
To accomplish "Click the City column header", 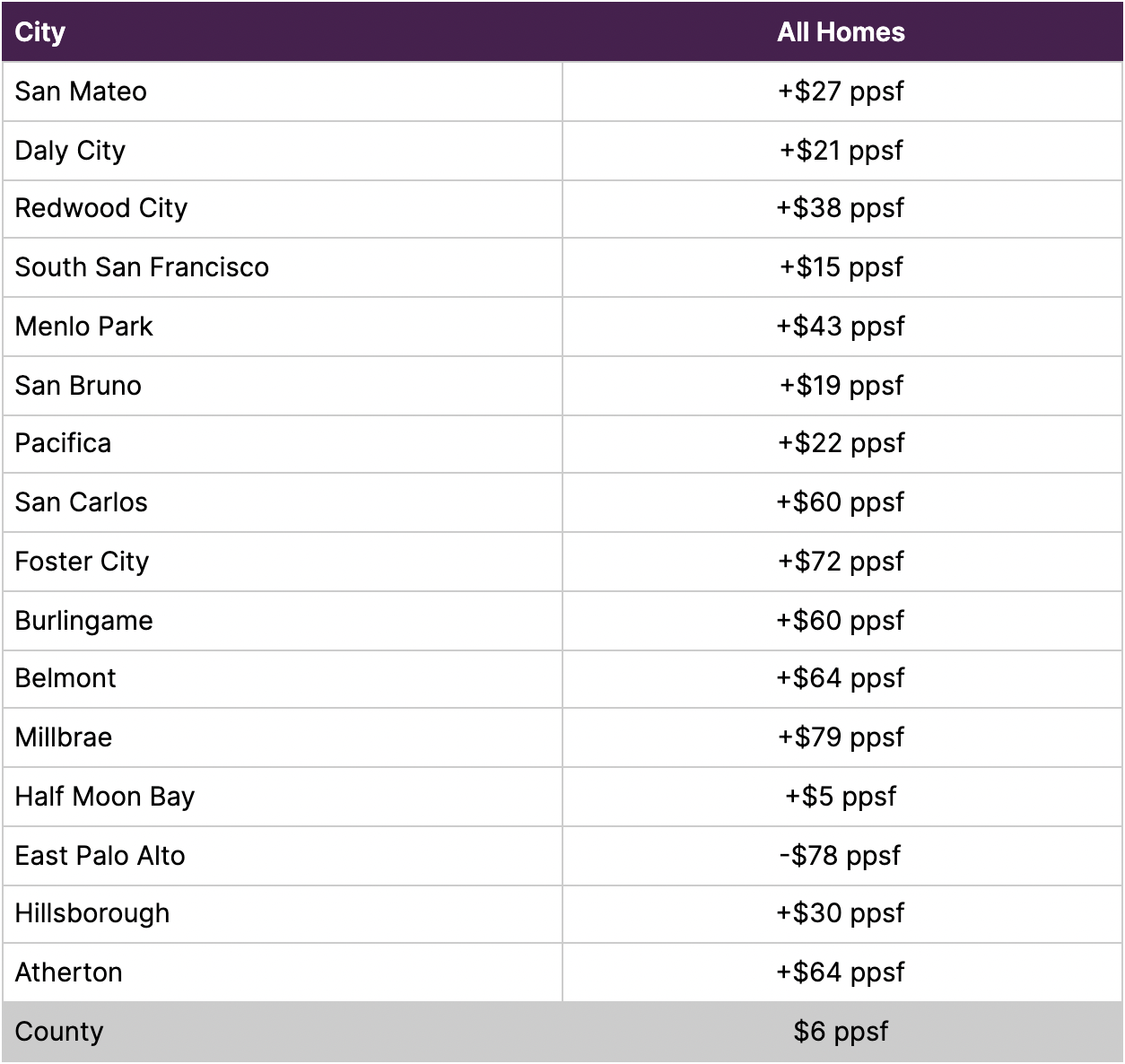I will tap(40, 32).
